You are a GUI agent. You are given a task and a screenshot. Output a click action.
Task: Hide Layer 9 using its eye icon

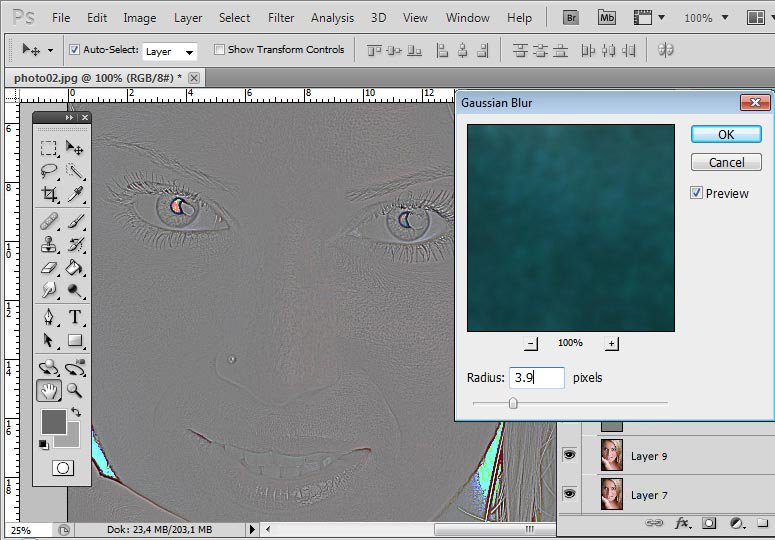570,456
